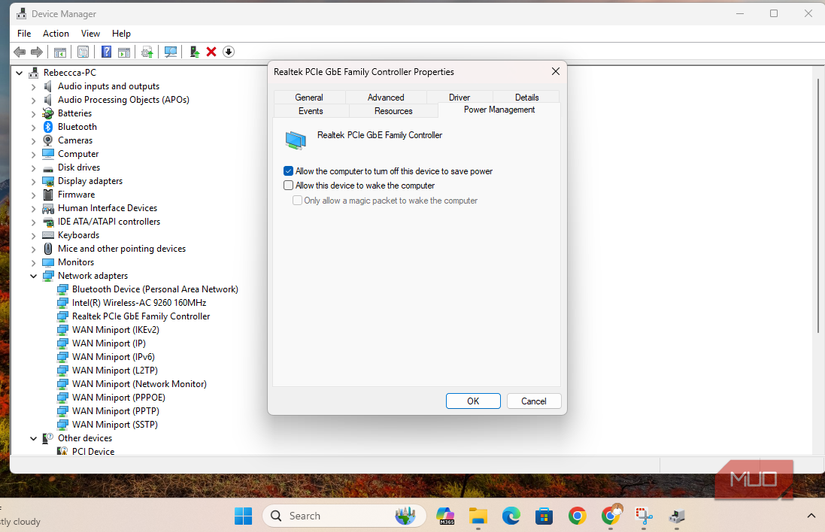Switch to the Resources tab
Screen dimensions: 825x532
(394, 111)
